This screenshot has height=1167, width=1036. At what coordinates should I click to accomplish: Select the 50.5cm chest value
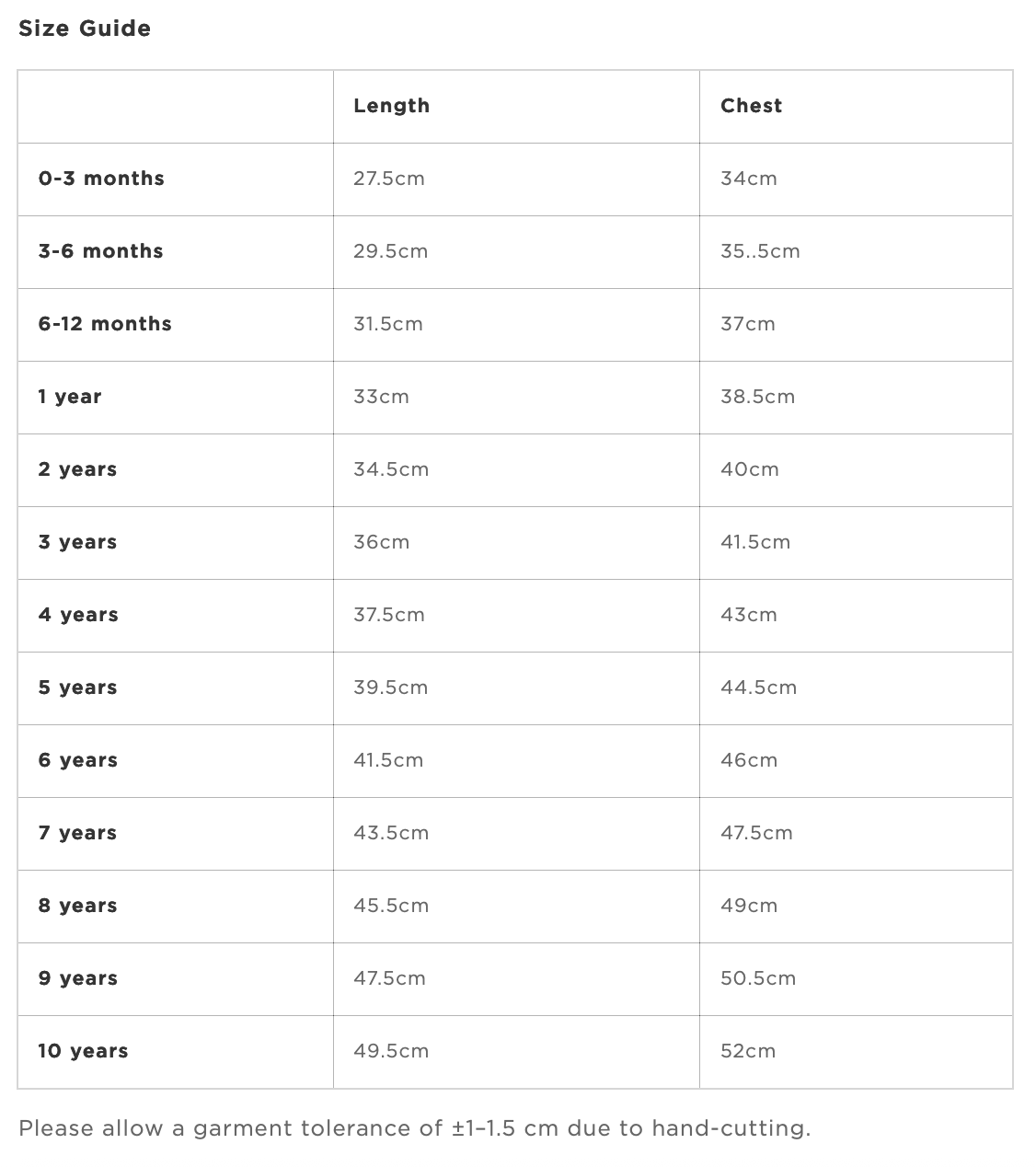pyautogui.click(x=758, y=978)
